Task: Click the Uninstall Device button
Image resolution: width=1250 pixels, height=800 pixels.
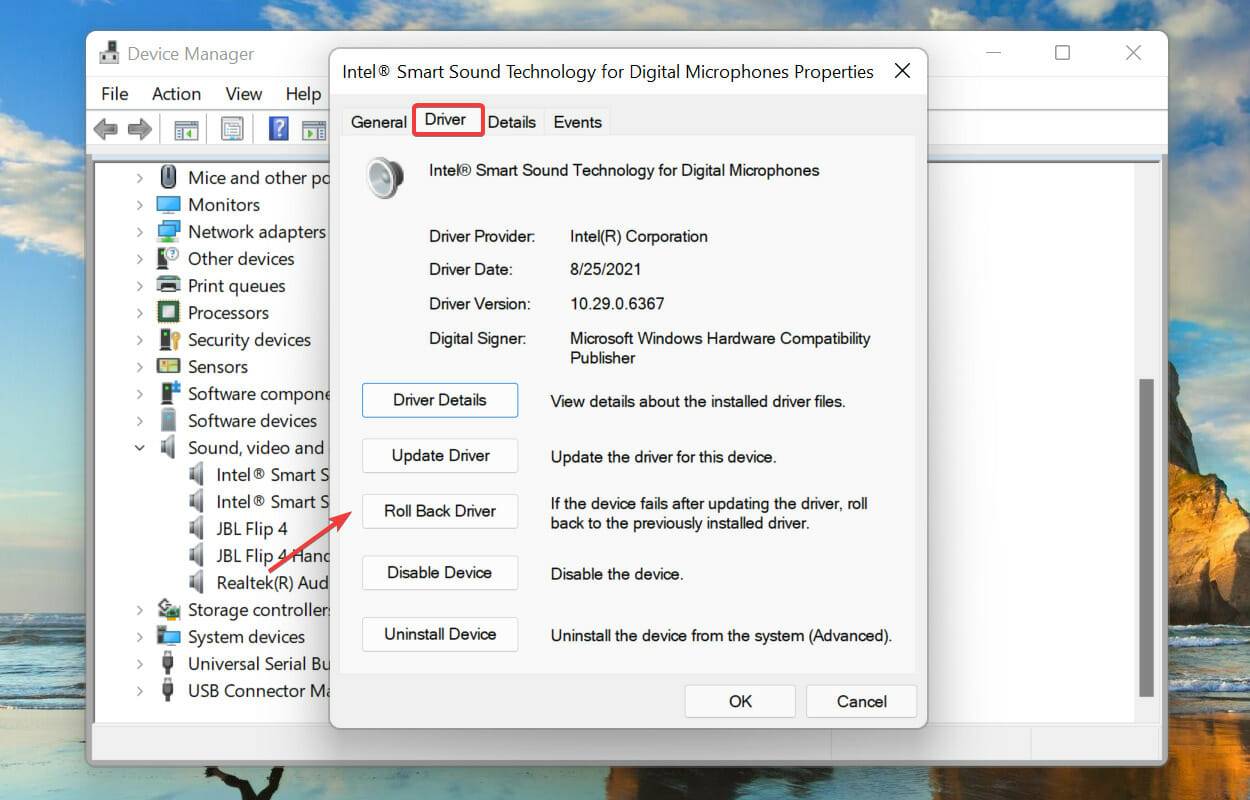Action: click(440, 634)
